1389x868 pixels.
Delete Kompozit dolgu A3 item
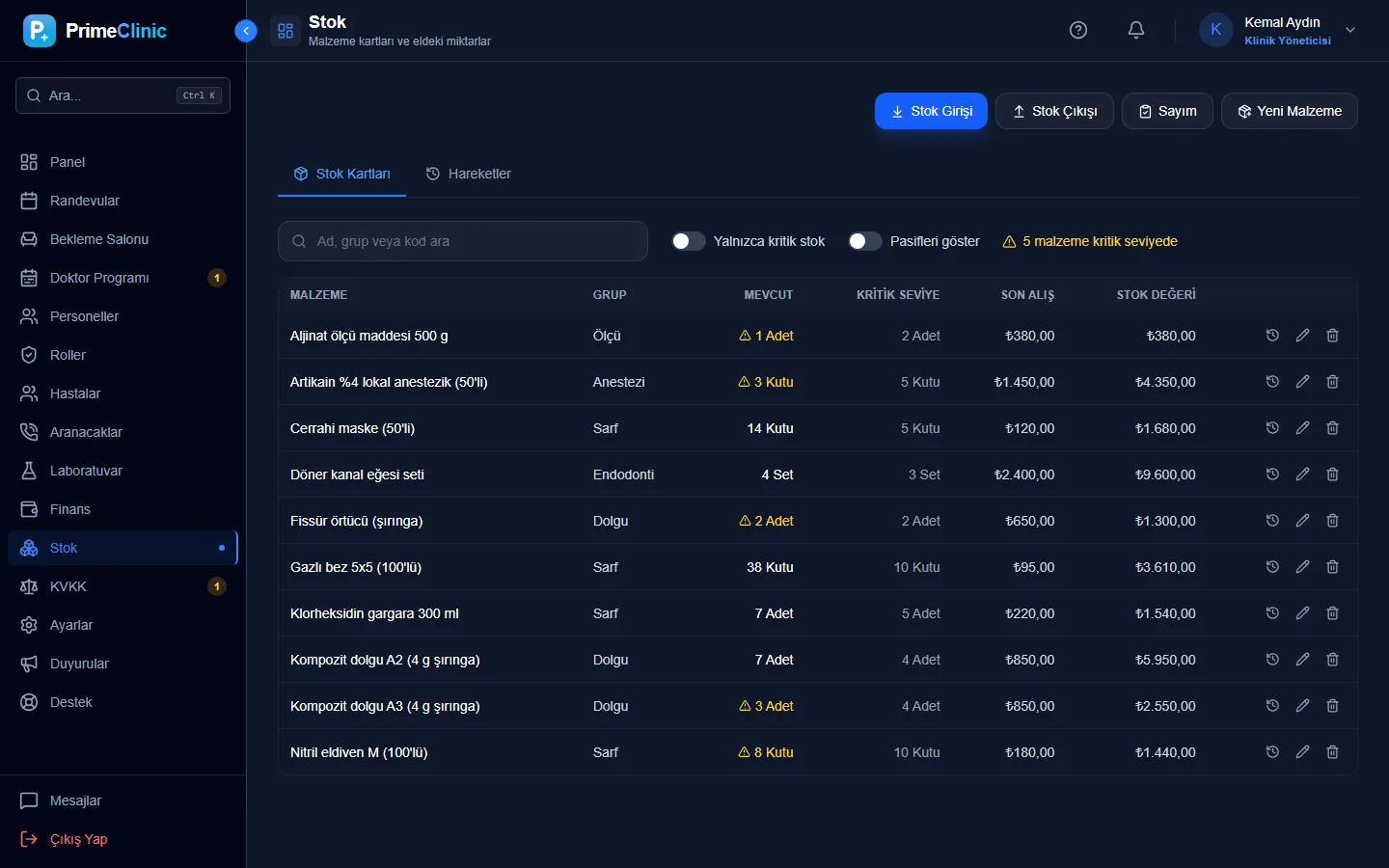point(1332,706)
